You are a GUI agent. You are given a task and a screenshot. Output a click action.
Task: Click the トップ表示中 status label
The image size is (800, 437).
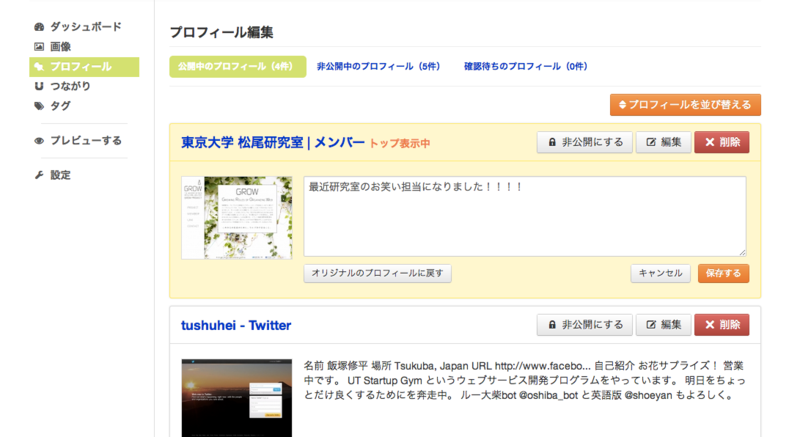(399, 144)
